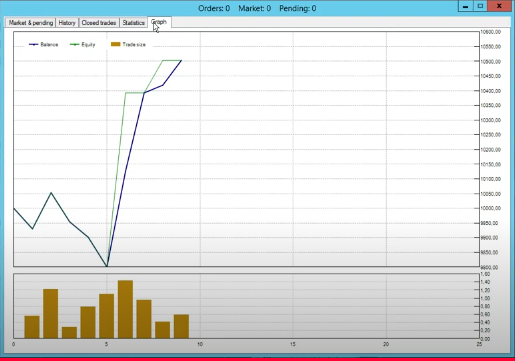Click the tallest trade size bar
Image resolution: width=515 pixels, height=361 pixels.
[x=125, y=309]
